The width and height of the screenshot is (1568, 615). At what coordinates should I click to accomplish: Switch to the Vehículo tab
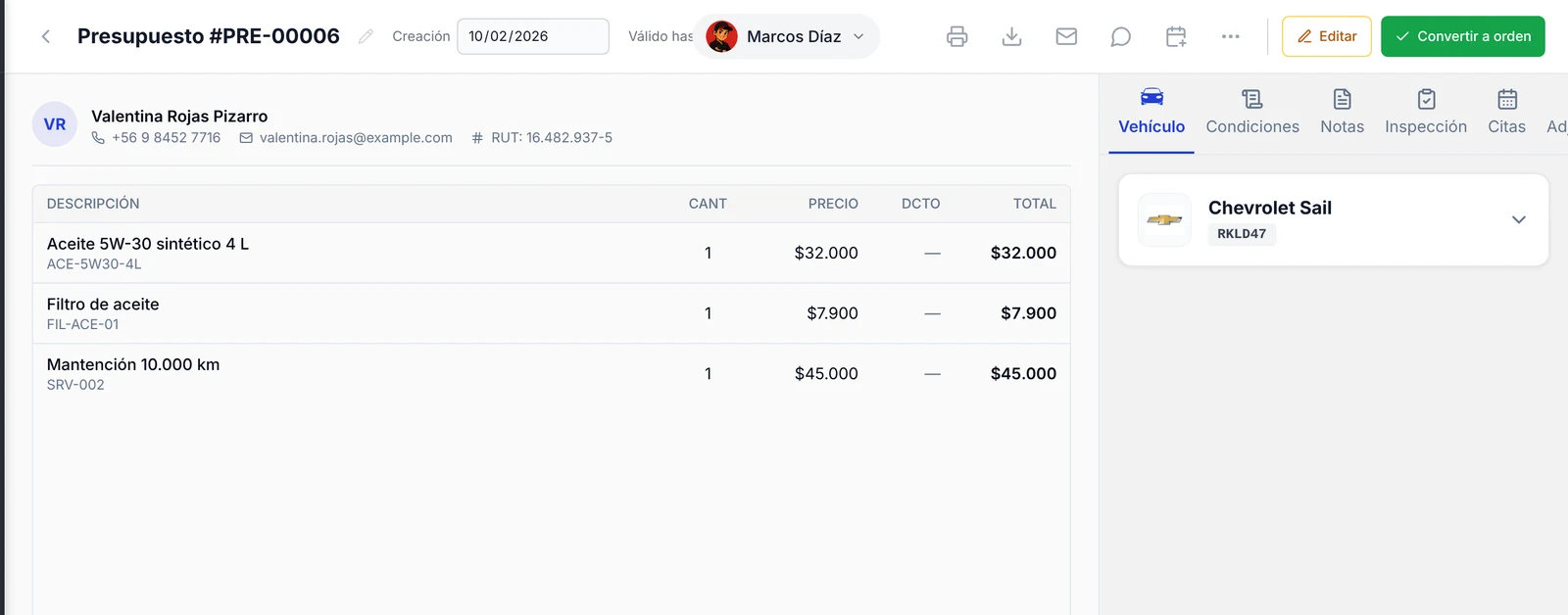pyautogui.click(x=1151, y=113)
